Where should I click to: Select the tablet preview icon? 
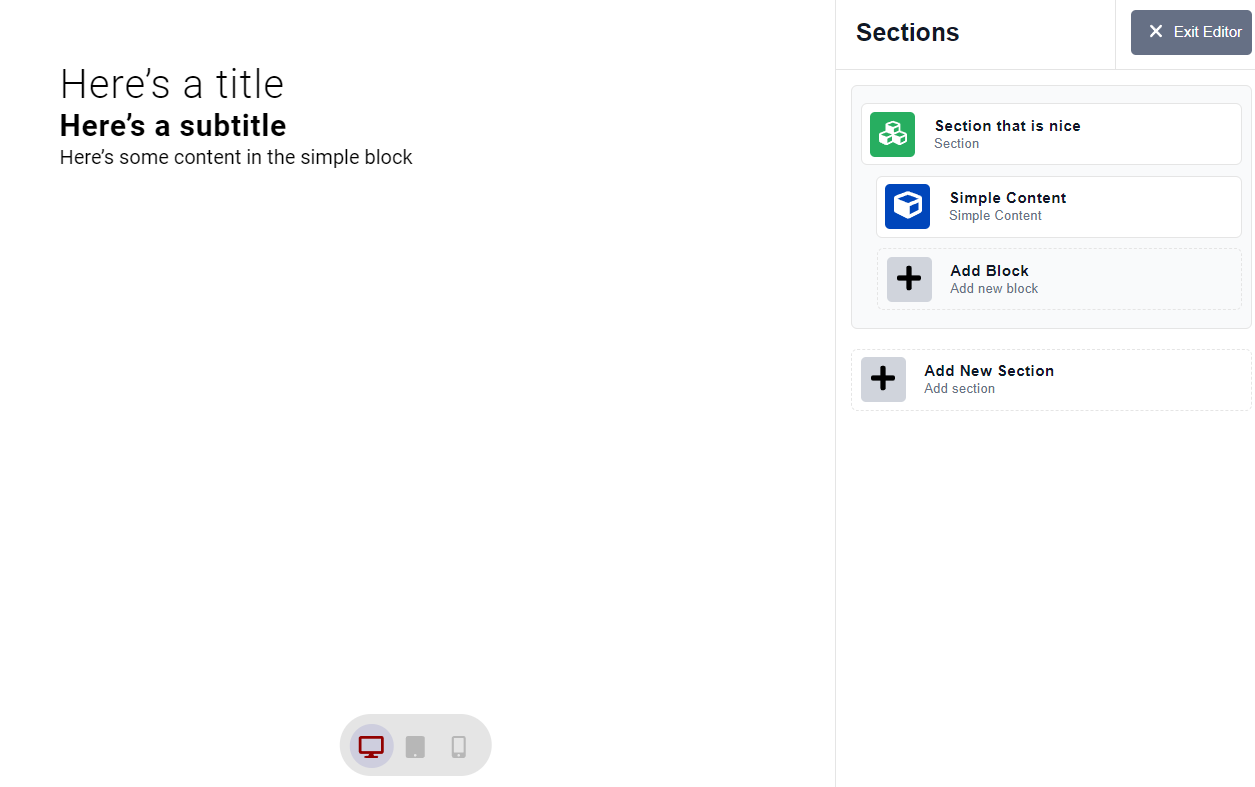pos(414,745)
